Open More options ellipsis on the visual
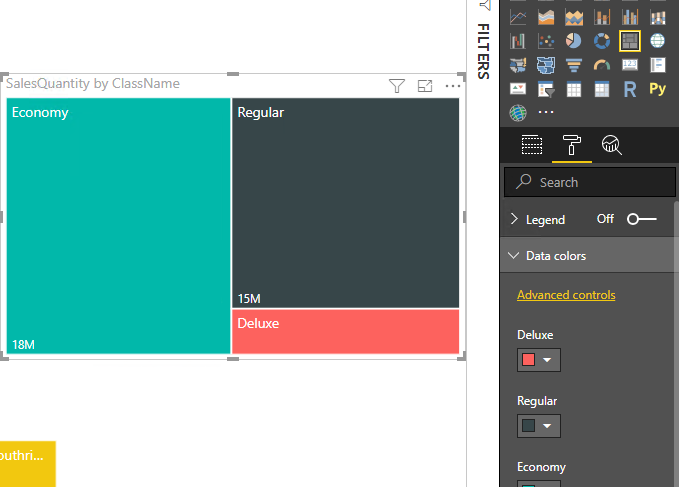The image size is (679, 487). [453, 86]
